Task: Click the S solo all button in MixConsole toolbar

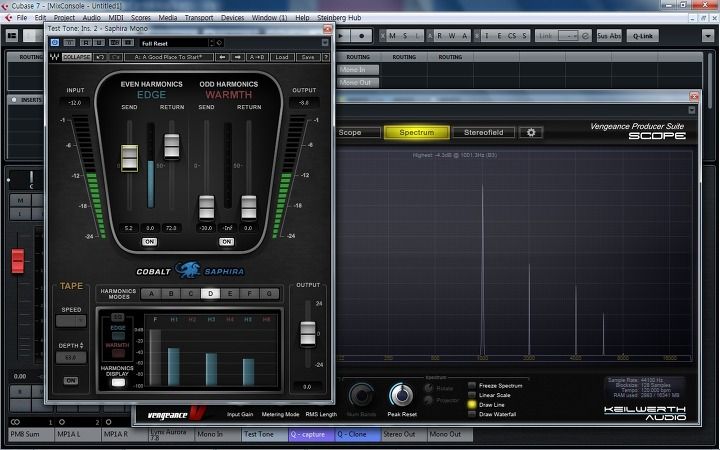Action: [x=405, y=35]
